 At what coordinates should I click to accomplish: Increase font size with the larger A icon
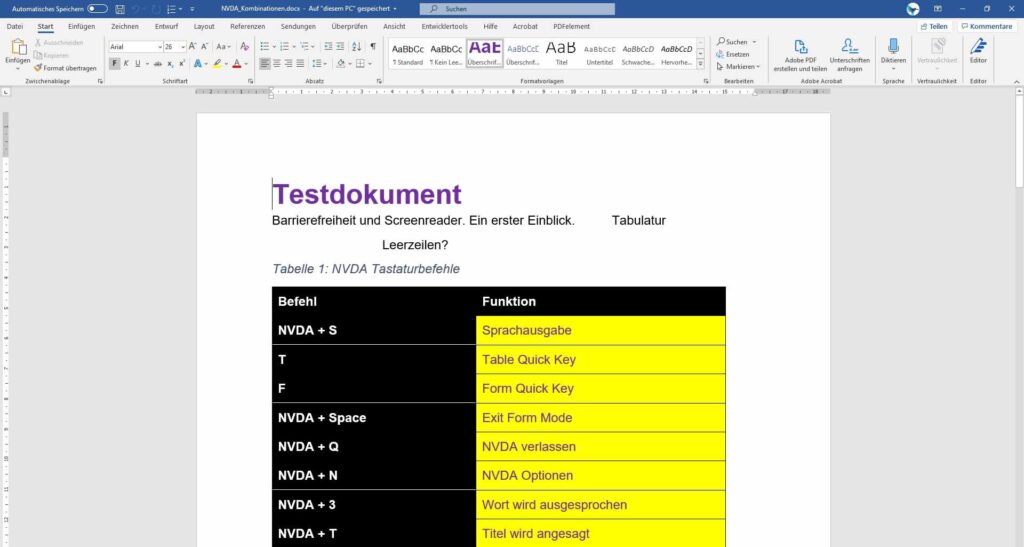tap(193, 46)
